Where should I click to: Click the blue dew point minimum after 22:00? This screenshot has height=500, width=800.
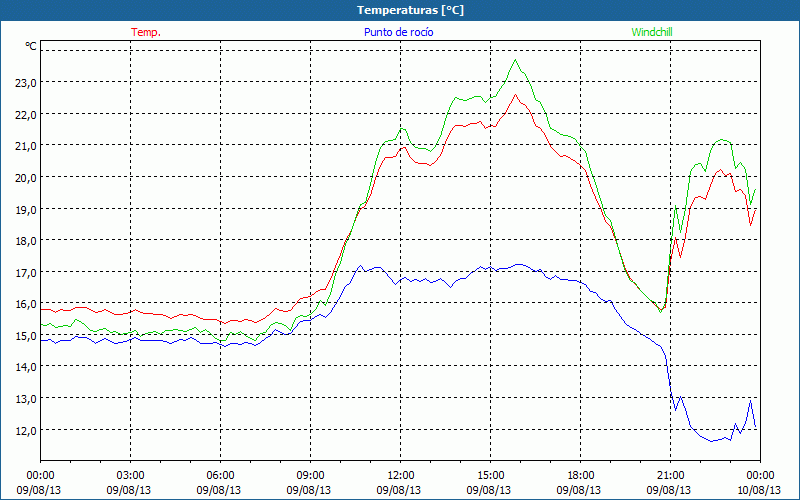tap(712, 441)
